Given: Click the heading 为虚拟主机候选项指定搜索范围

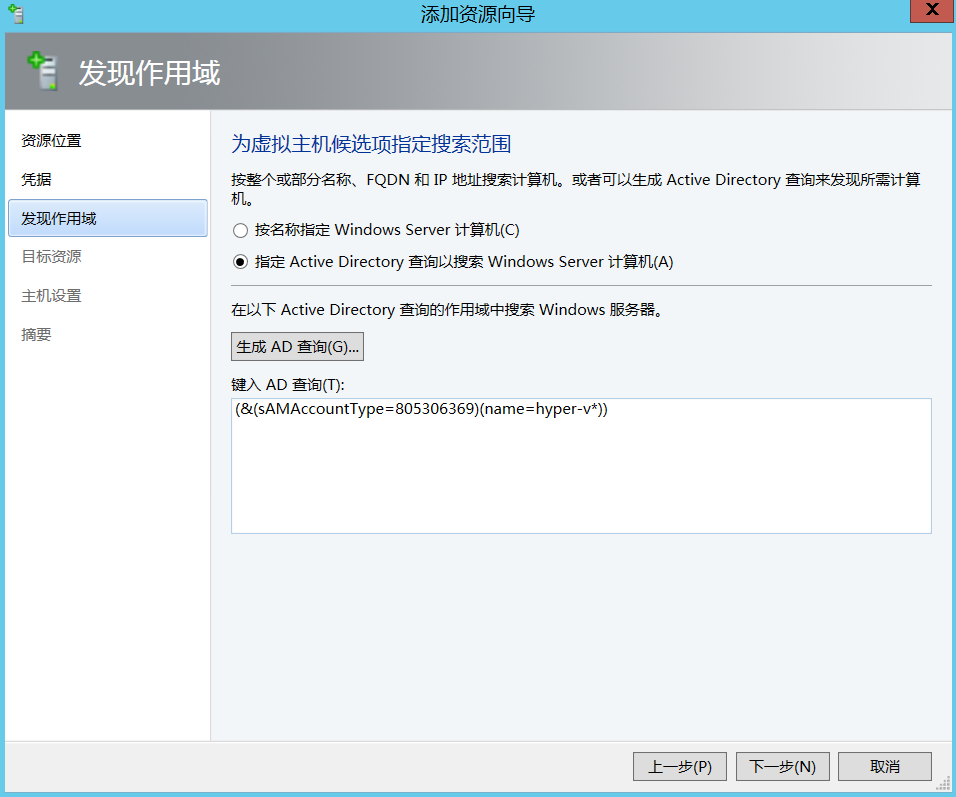Looking at the screenshot, I should (x=371, y=145).
